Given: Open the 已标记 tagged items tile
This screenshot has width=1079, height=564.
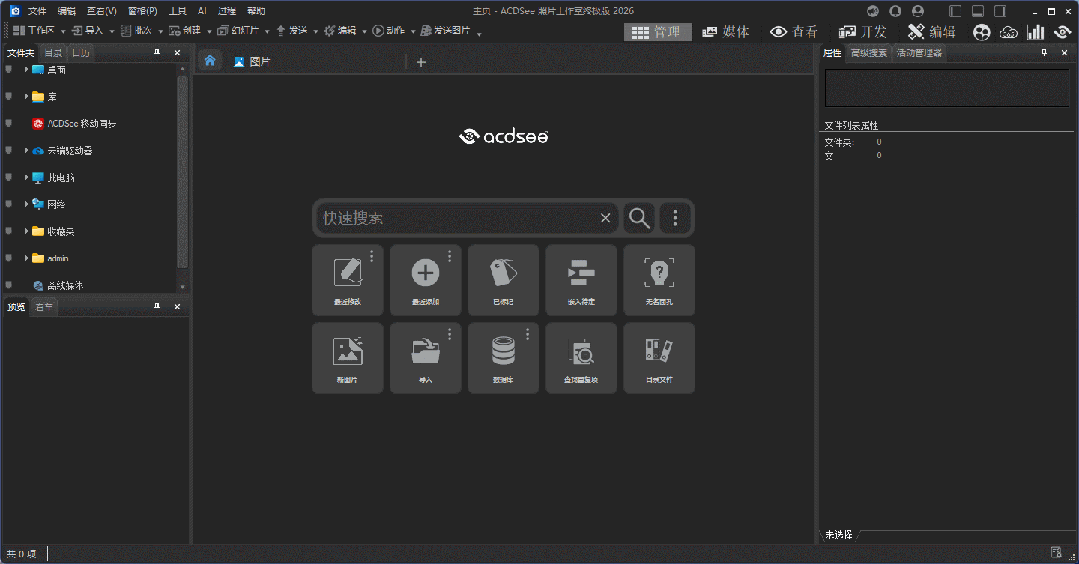Looking at the screenshot, I should 503,279.
